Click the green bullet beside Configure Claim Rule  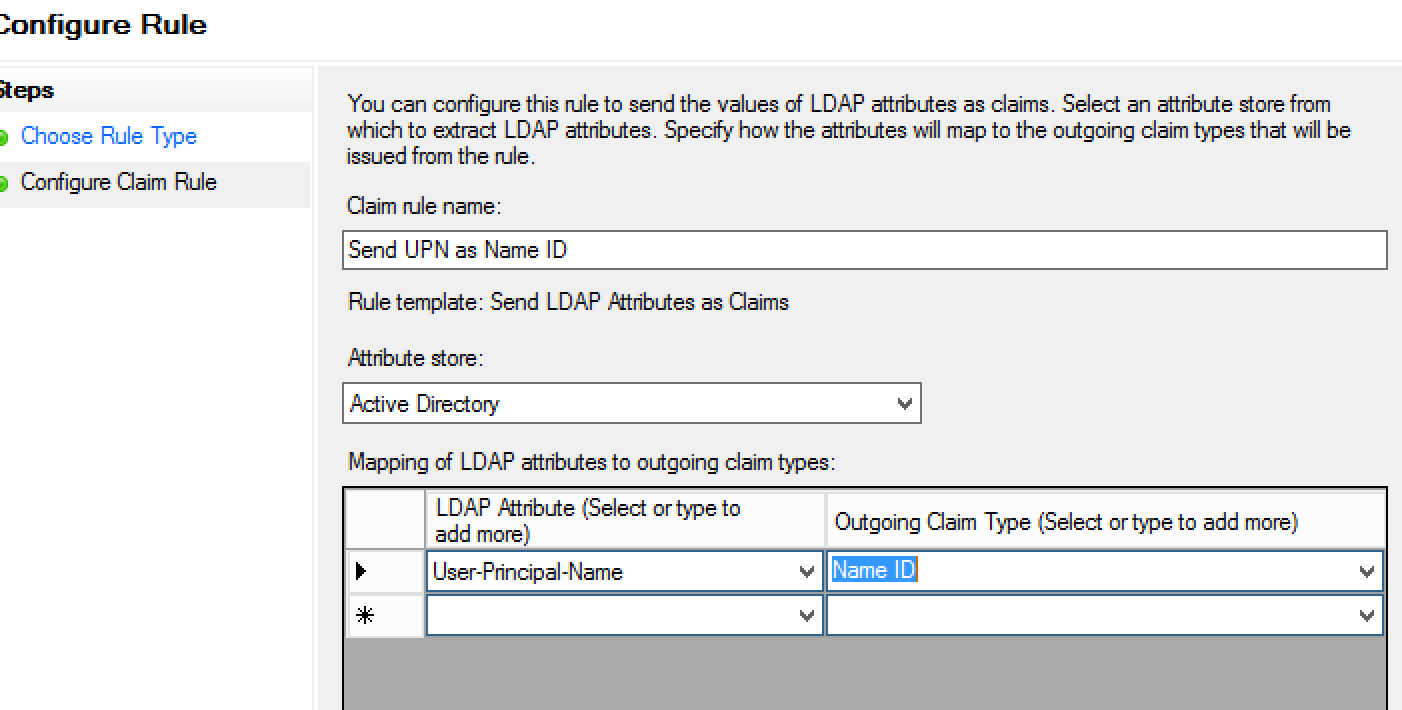point(3,183)
